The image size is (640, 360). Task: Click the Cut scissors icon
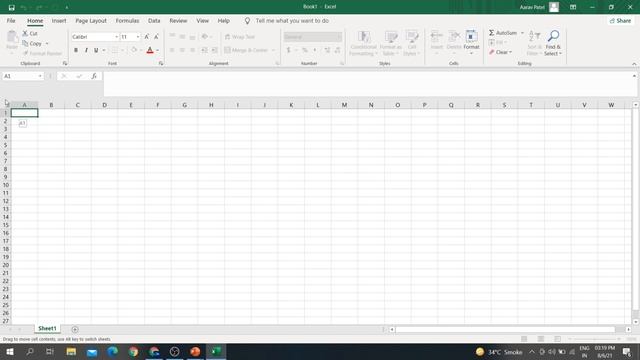(25, 33)
